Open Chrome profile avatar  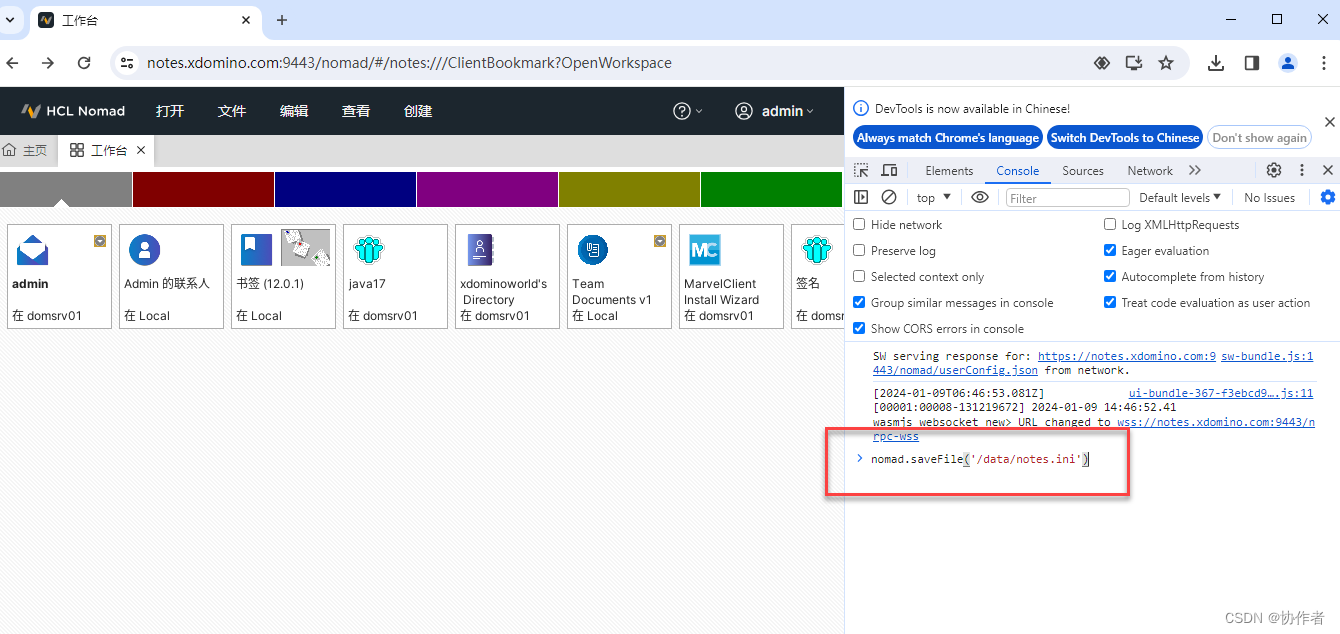pyautogui.click(x=1288, y=63)
